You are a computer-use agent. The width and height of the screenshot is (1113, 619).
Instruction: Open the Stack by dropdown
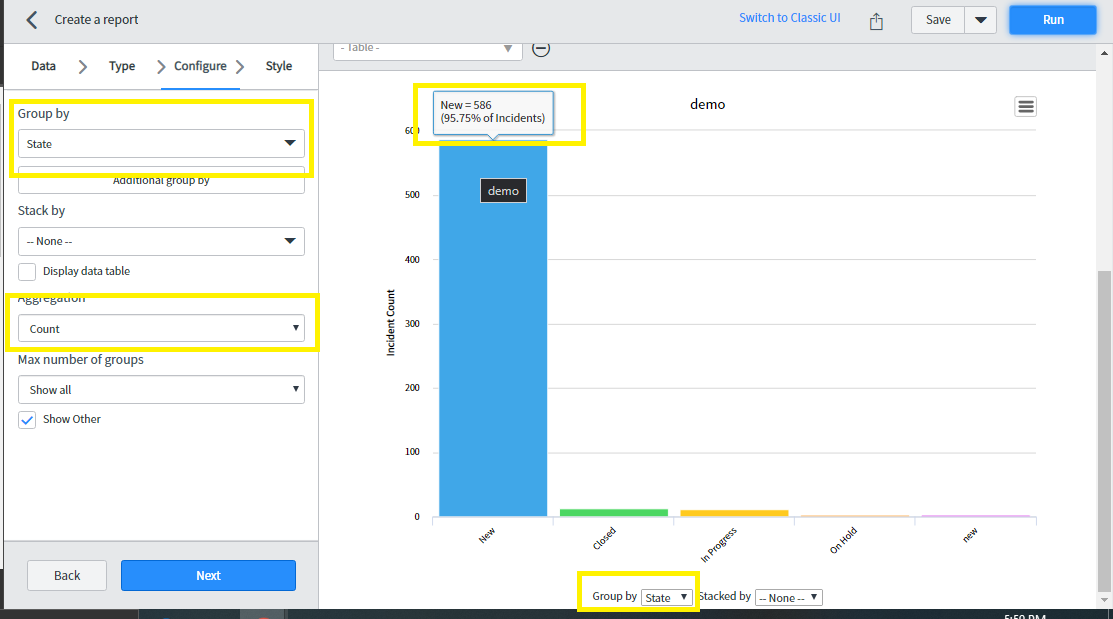(x=160, y=241)
